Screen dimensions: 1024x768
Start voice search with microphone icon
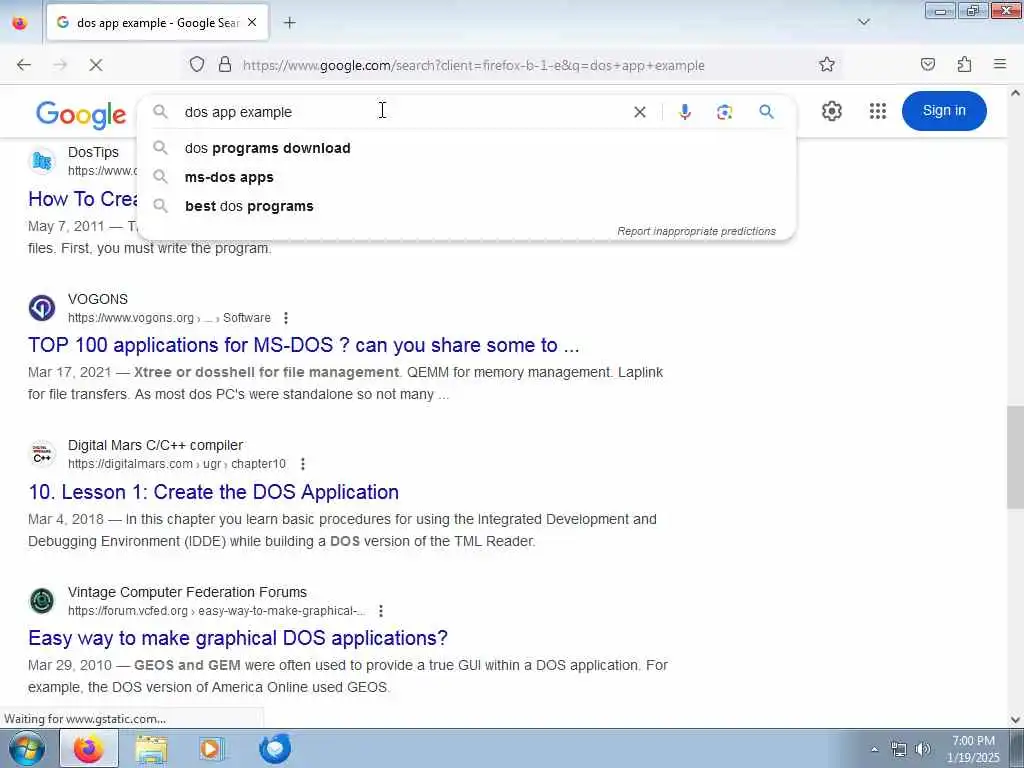pyautogui.click(x=684, y=112)
